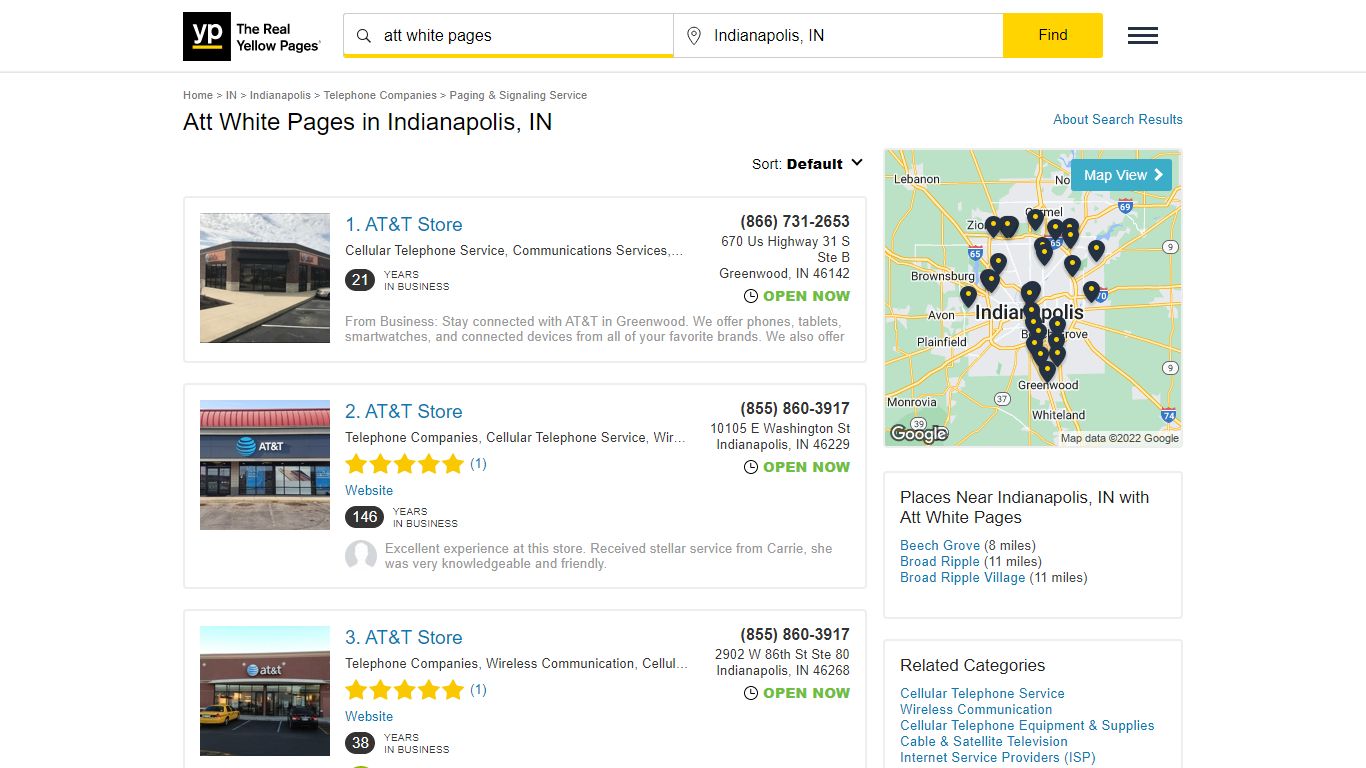1366x768 pixels.
Task: Click the clock icon on the Washington St listing
Action: coord(751,467)
